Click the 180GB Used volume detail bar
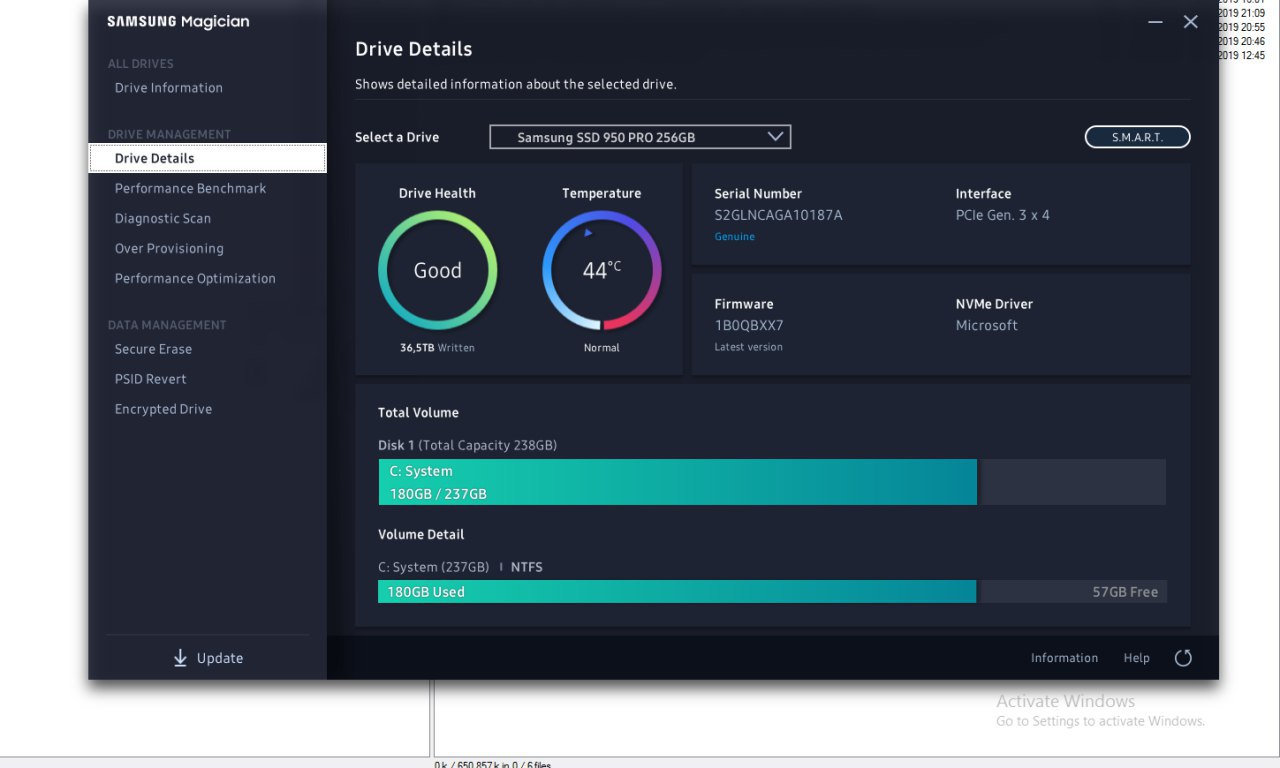The height and width of the screenshot is (768, 1280). click(x=677, y=592)
